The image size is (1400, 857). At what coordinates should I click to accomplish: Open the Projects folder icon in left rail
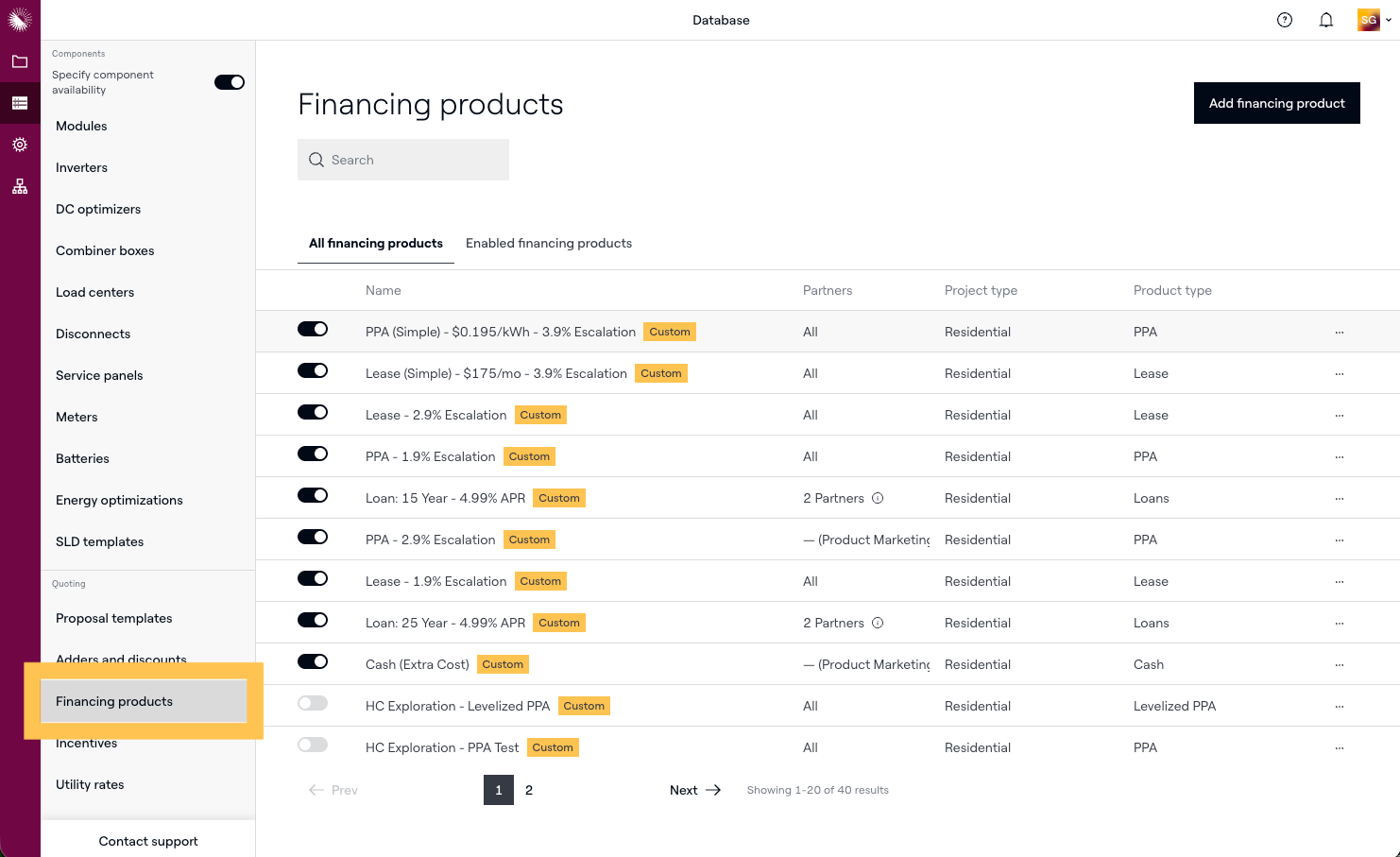(20, 61)
